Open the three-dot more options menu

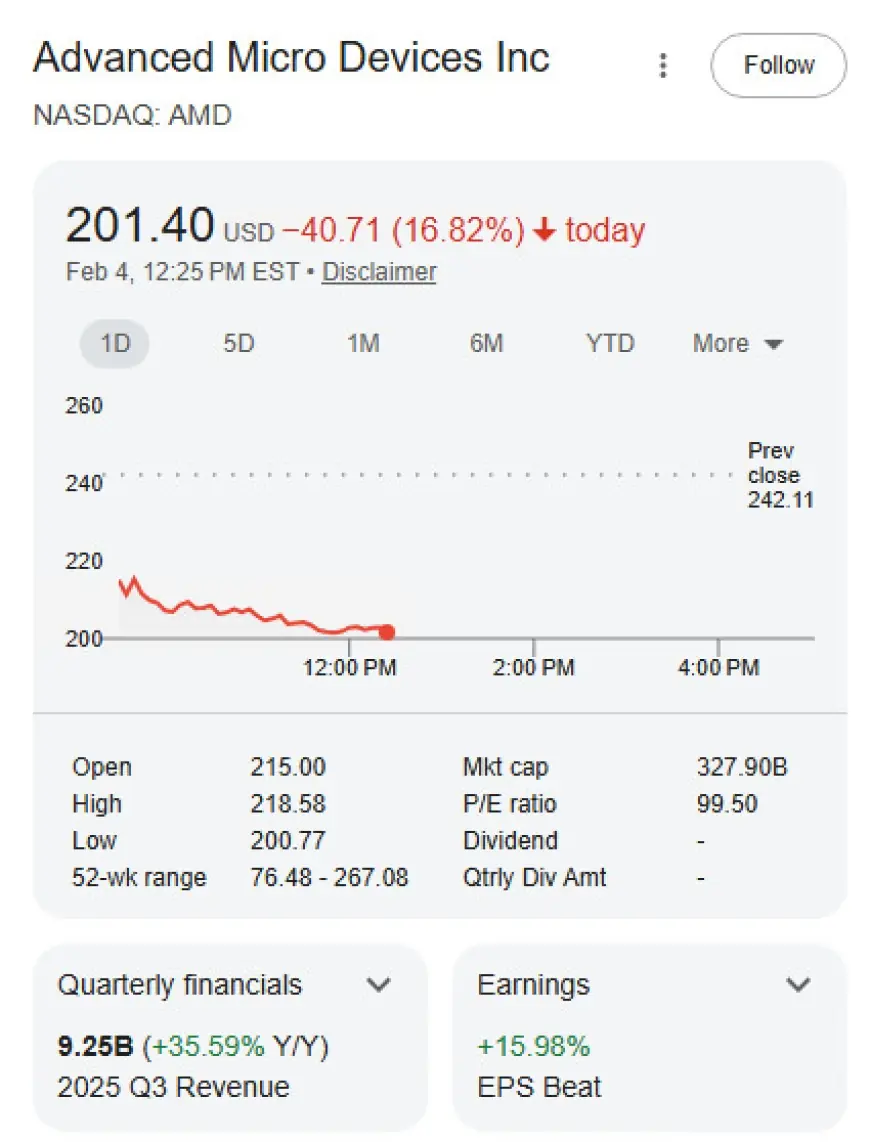(662, 66)
